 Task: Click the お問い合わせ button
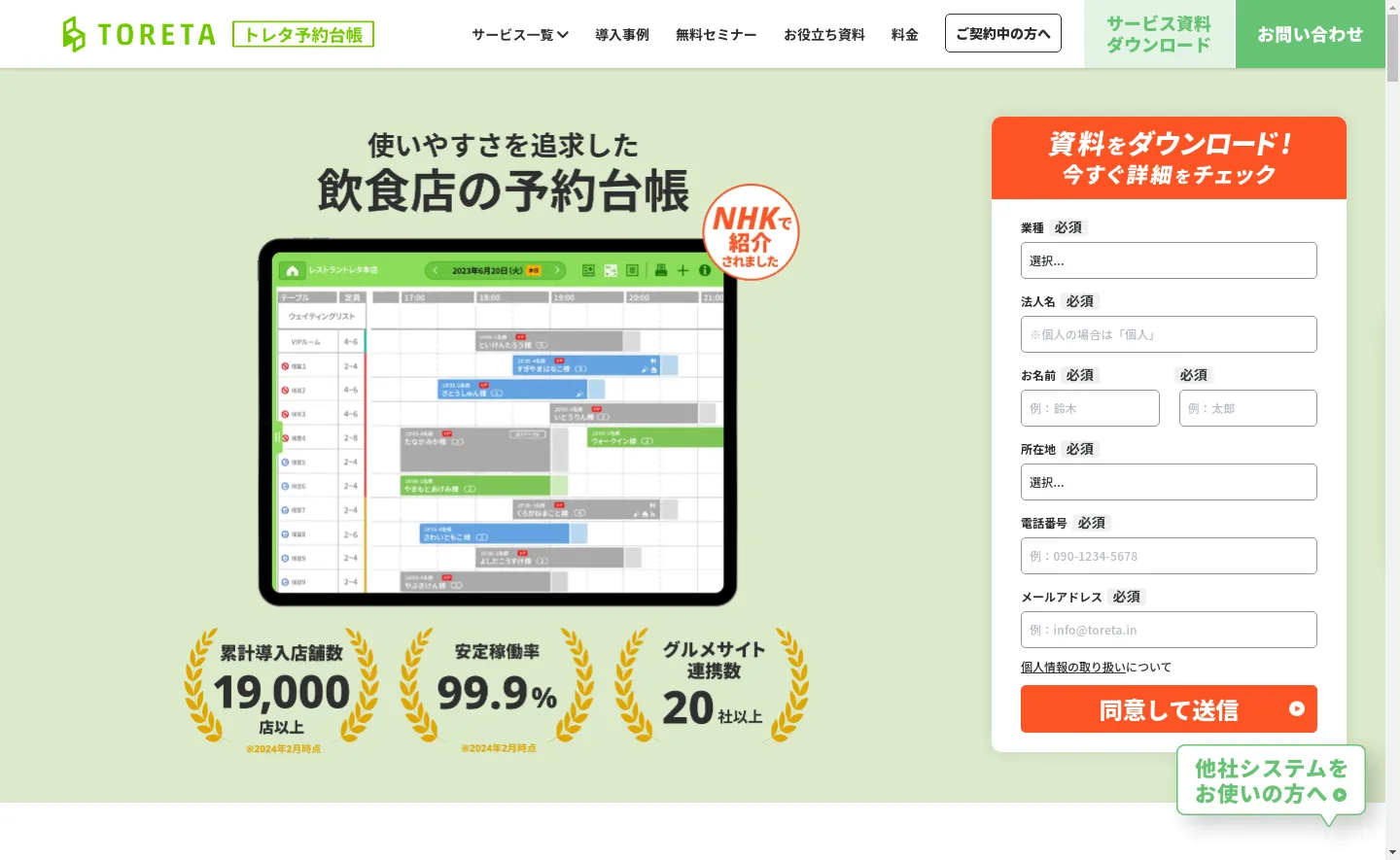(x=1310, y=34)
